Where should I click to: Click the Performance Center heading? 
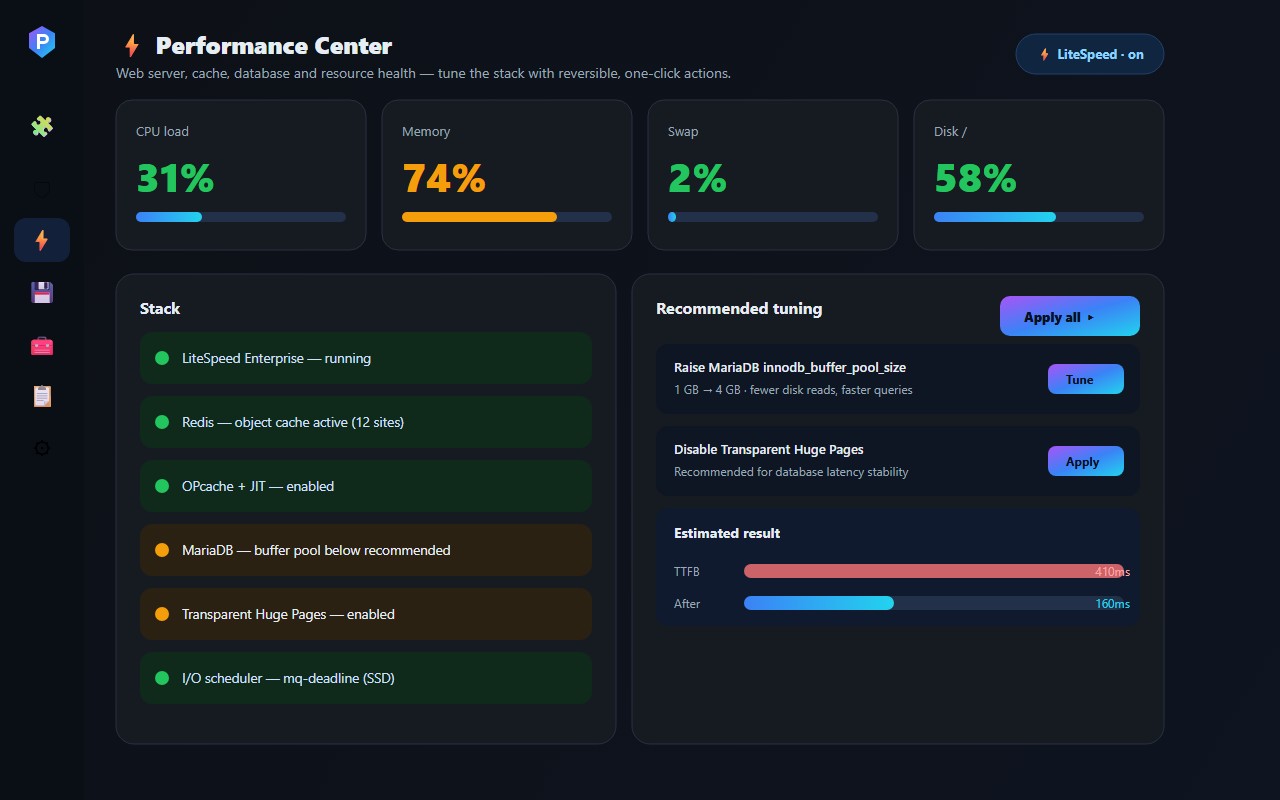274,46
